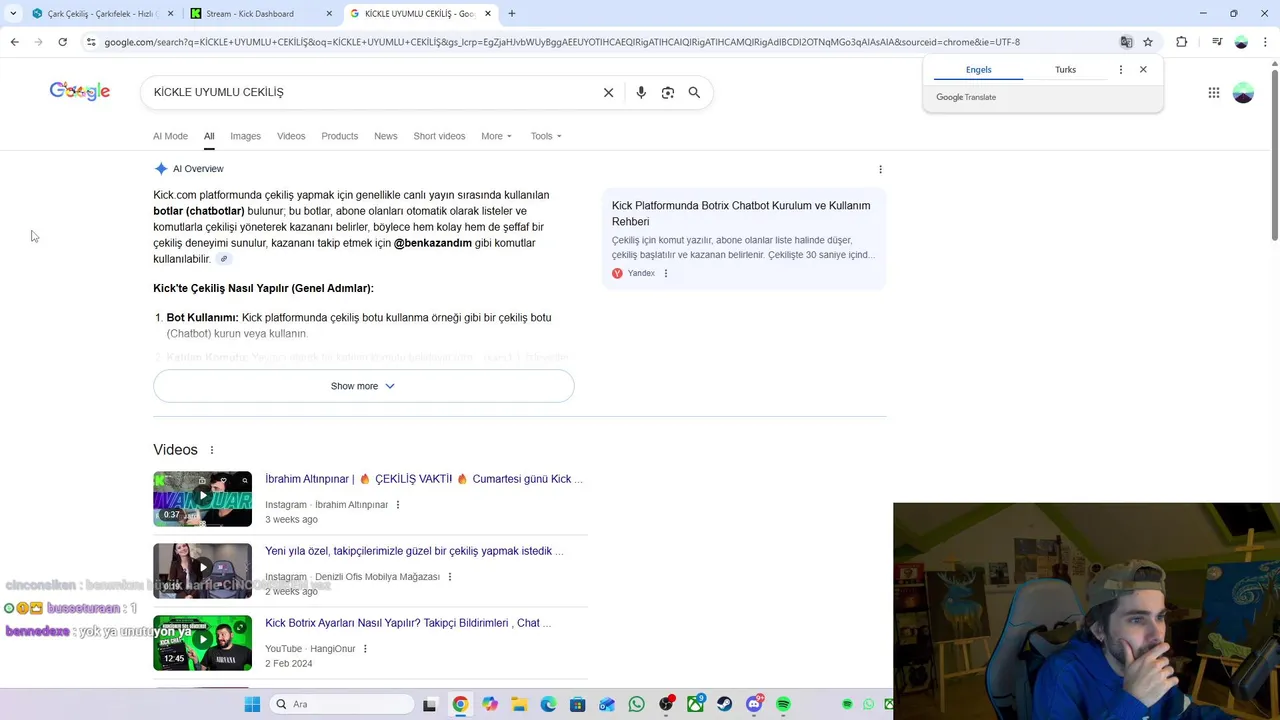Click the taskbar Ara search box
1280x720 pixels.
342,704
